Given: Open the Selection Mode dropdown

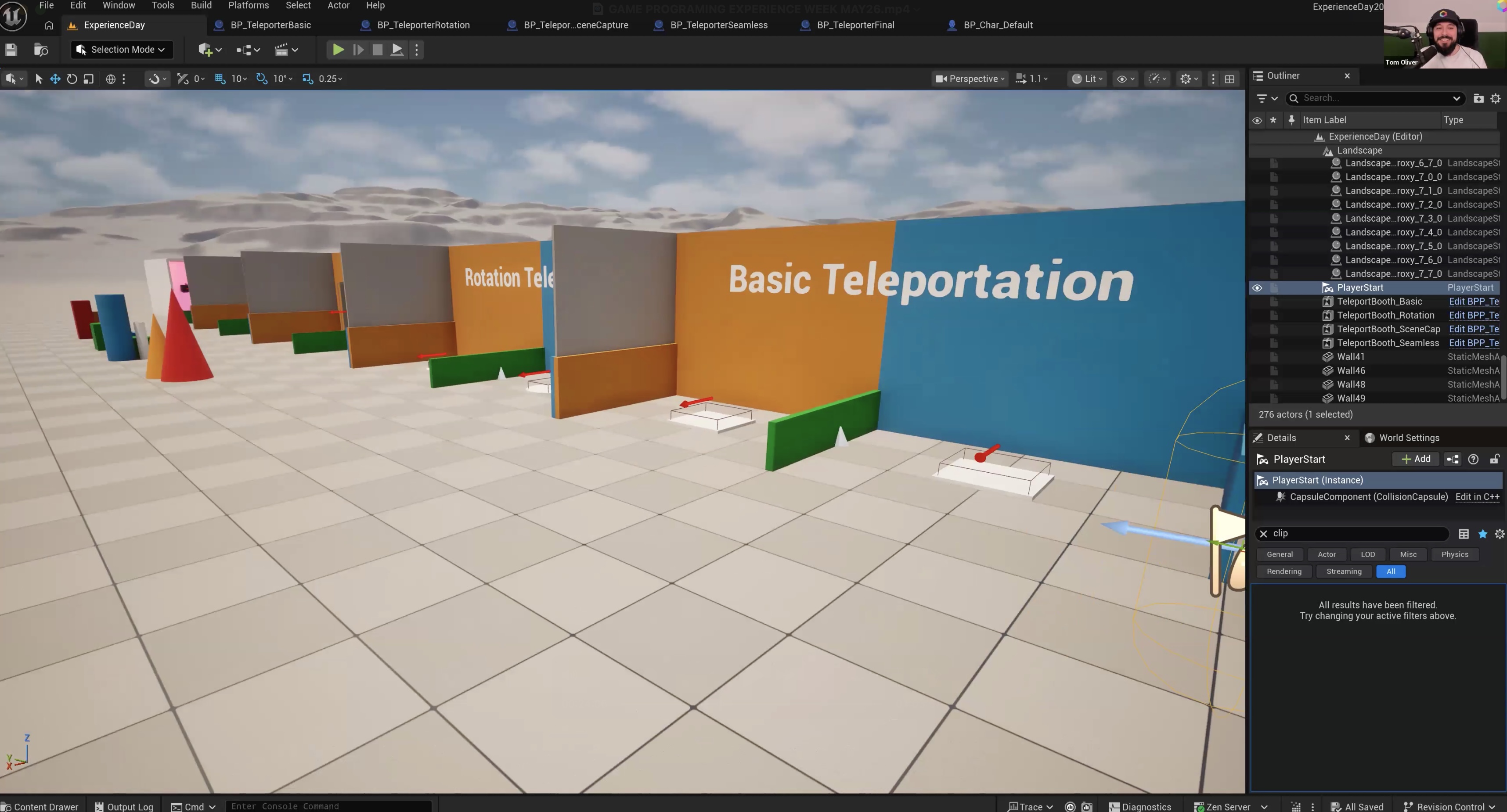Looking at the screenshot, I should (122, 50).
